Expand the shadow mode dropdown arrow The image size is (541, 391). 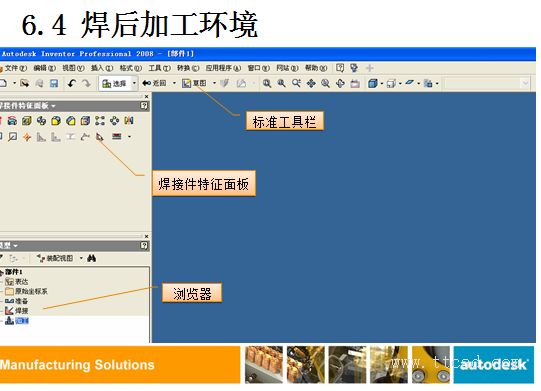tap(419, 84)
